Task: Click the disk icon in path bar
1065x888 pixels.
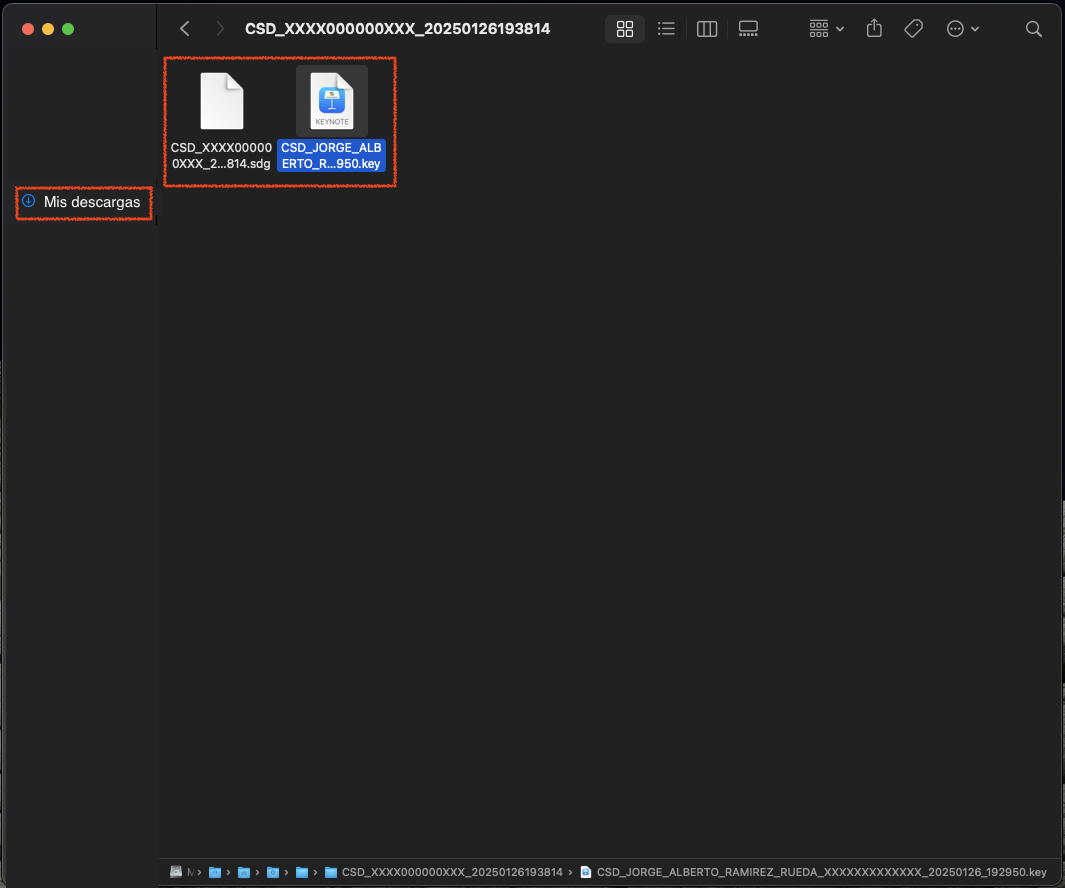Action: click(177, 872)
